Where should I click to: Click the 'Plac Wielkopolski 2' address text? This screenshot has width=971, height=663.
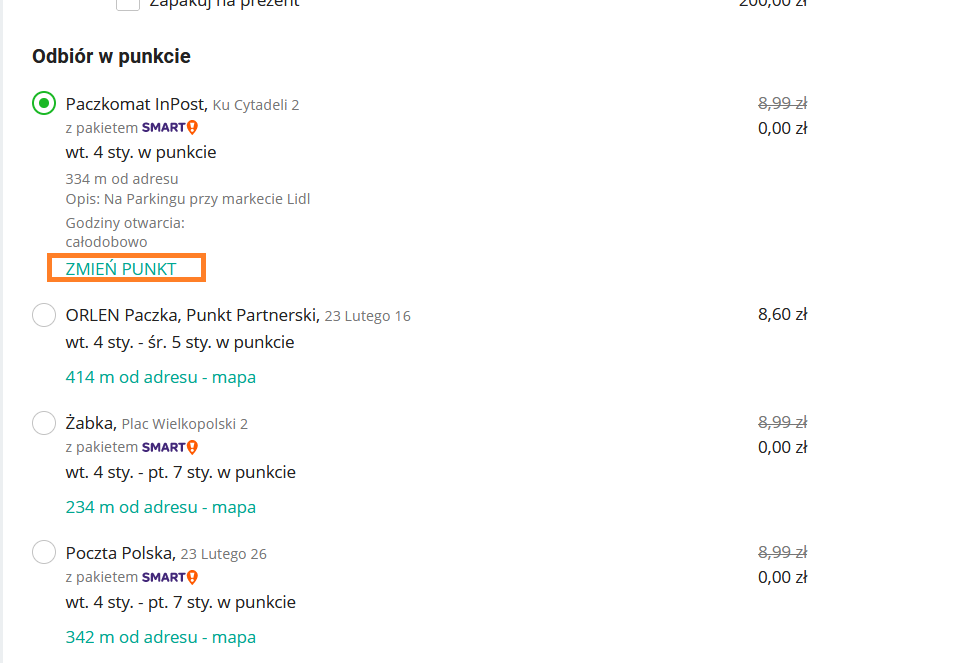185,424
